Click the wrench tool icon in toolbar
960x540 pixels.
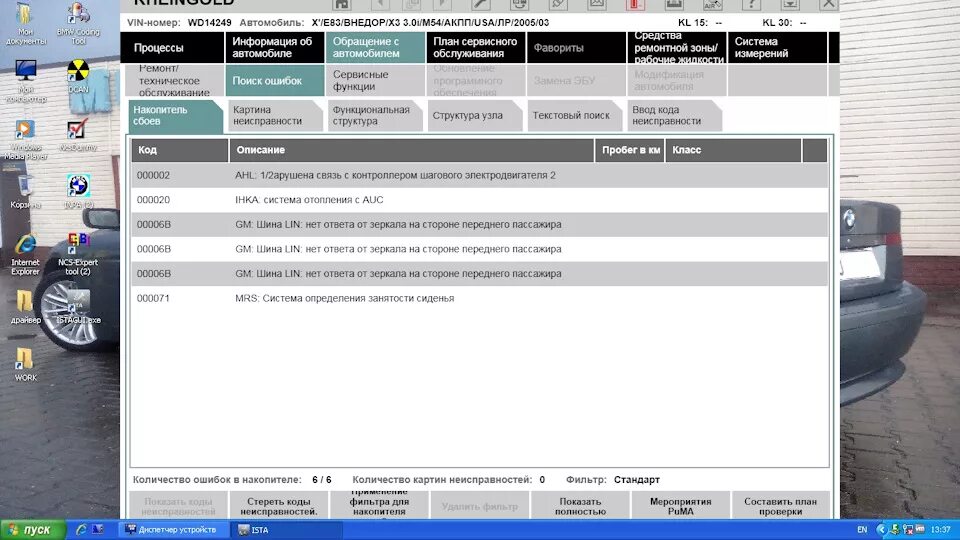click(481, 4)
